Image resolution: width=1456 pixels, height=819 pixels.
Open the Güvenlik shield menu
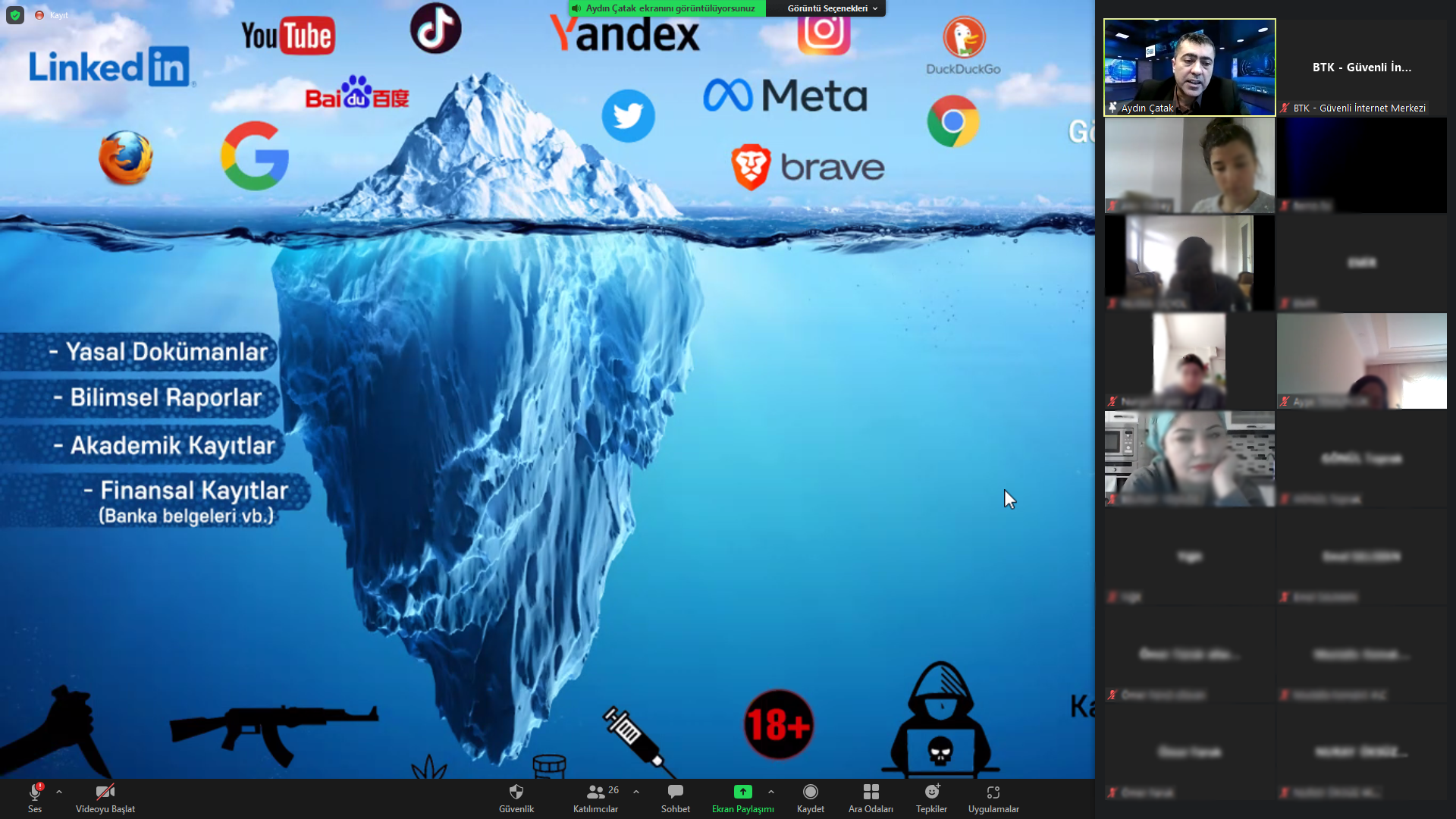516,799
